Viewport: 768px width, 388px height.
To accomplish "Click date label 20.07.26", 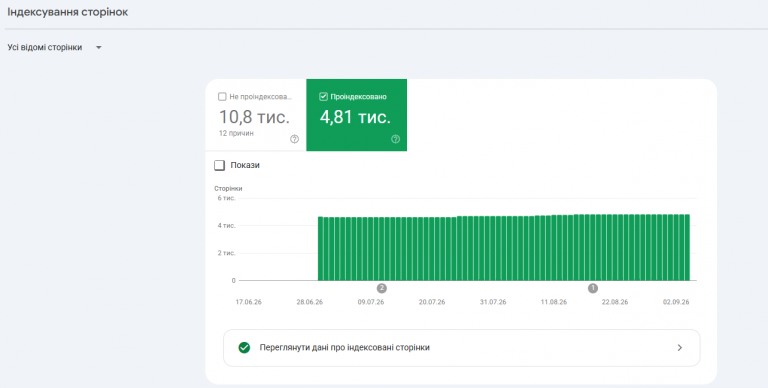I will tap(432, 302).
